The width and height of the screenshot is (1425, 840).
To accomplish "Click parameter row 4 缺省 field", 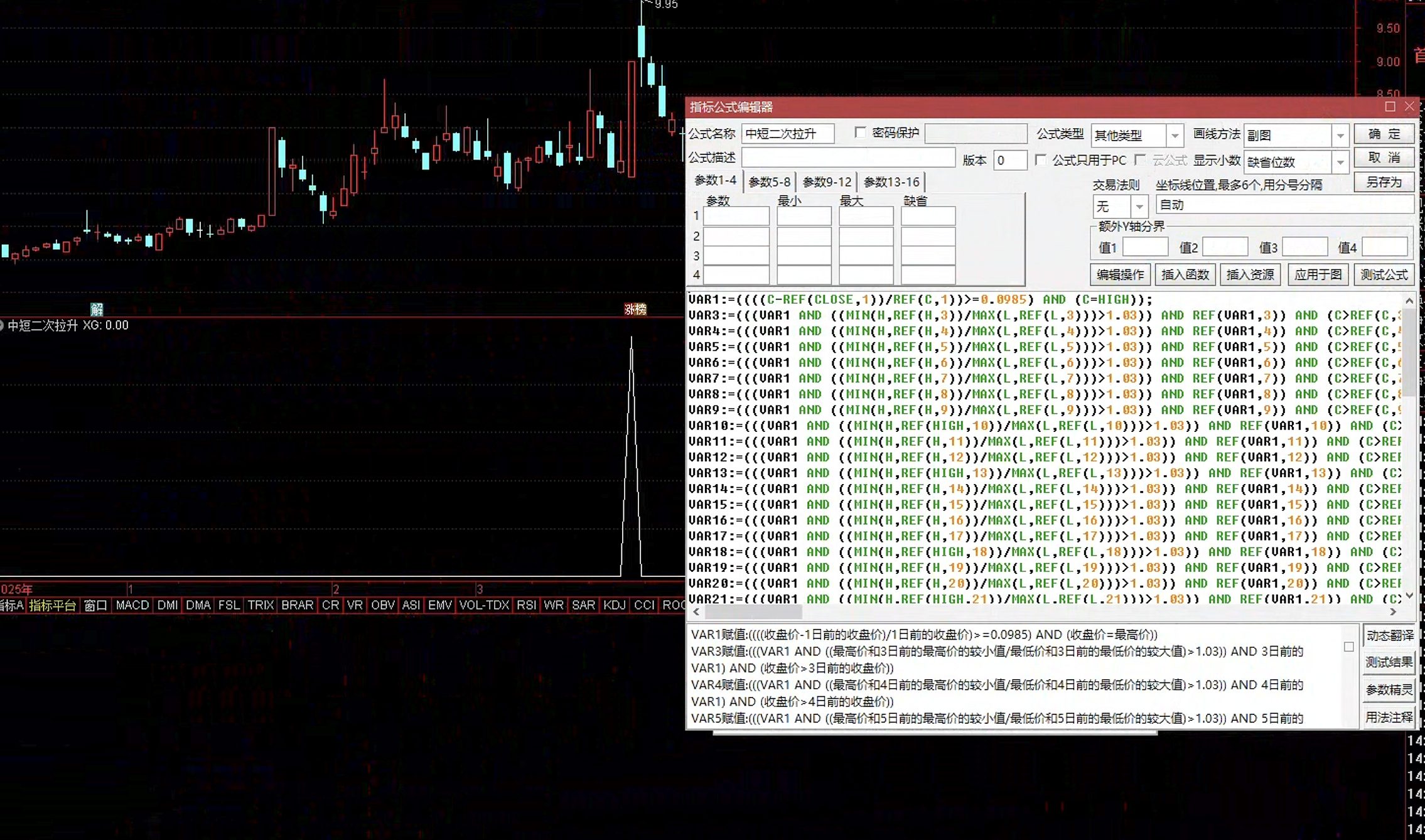I will tap(928, 275).
